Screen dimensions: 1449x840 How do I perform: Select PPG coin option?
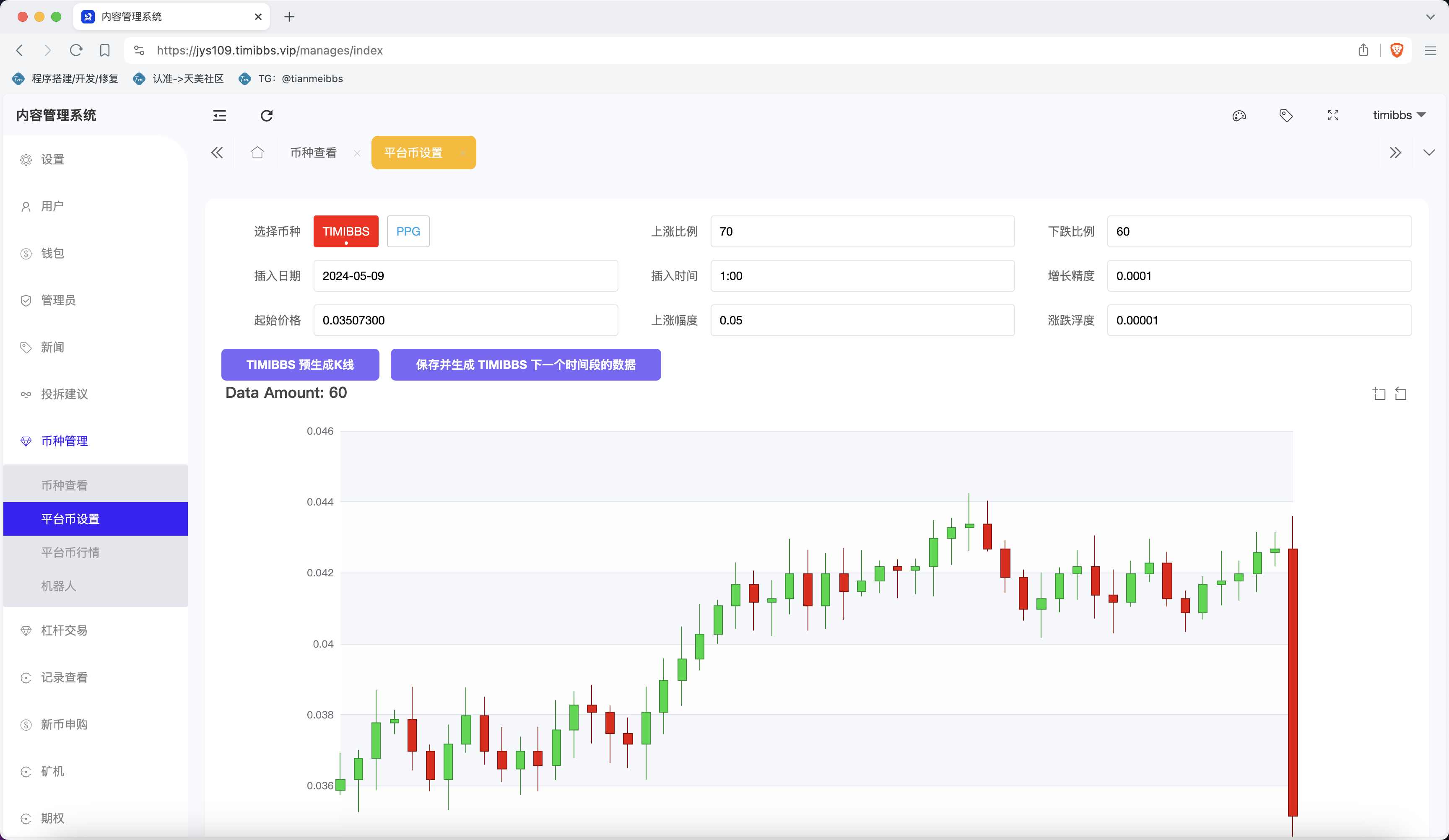(408, 231)
